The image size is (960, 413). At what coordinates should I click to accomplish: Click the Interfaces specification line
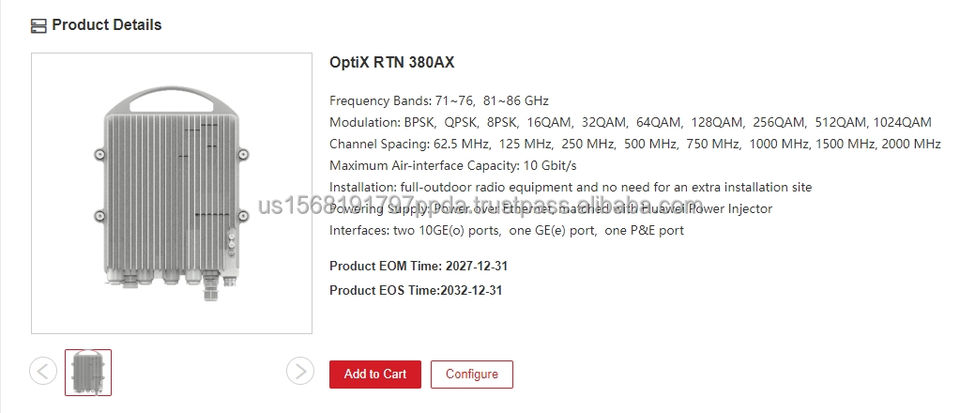click(506, 230)
